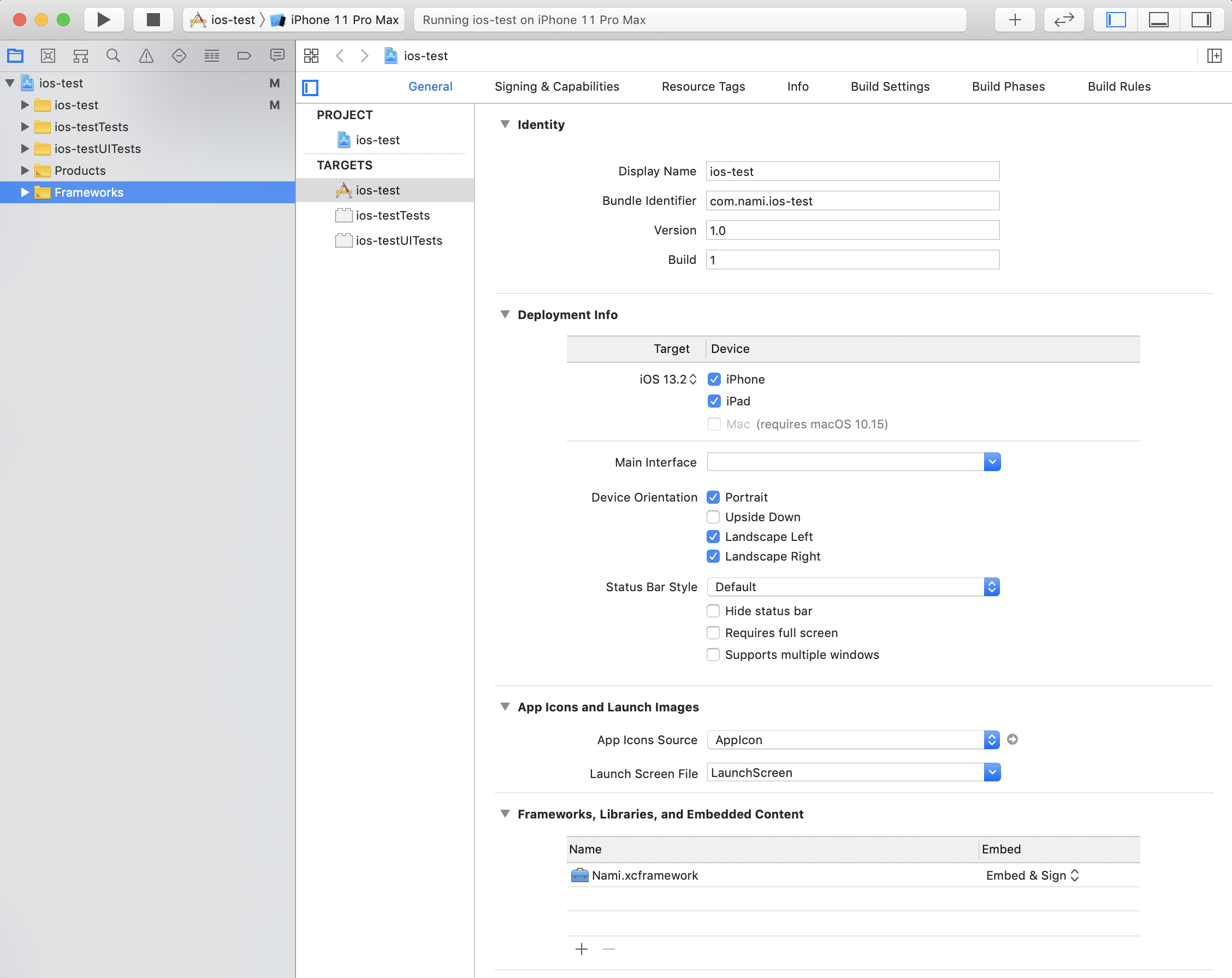The image size is (1232, 978).
Task: Open the Breakpoint navigator
Action: (x=244, y=55)
